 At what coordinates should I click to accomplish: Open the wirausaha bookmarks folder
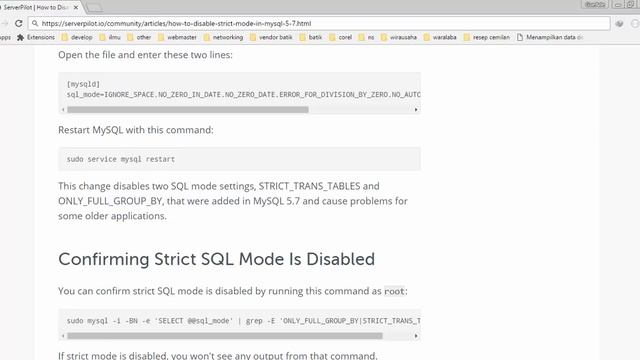(x=399, y=37)
